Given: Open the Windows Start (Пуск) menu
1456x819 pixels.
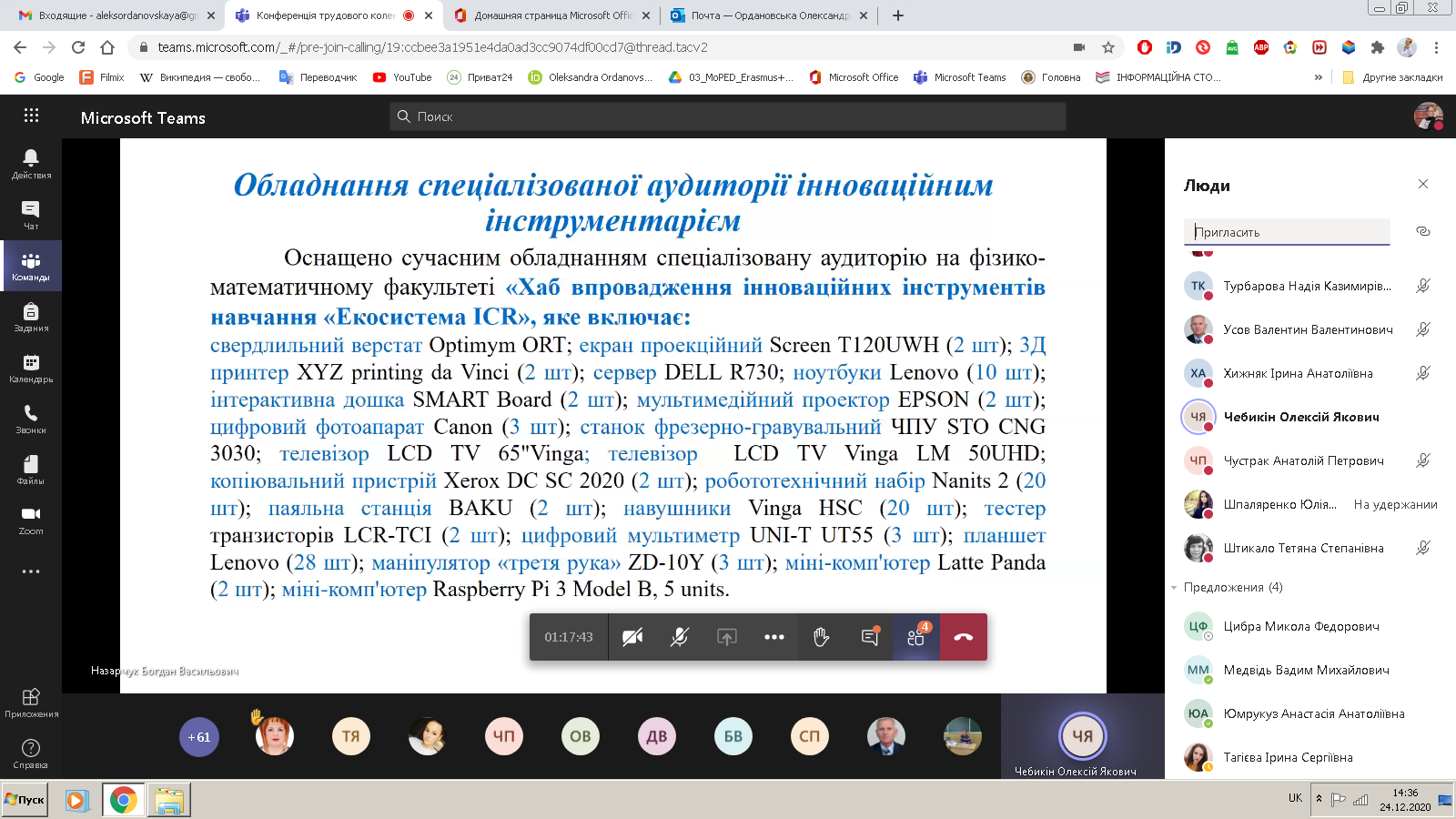Looking at the screenshot, I should [25, 800].
